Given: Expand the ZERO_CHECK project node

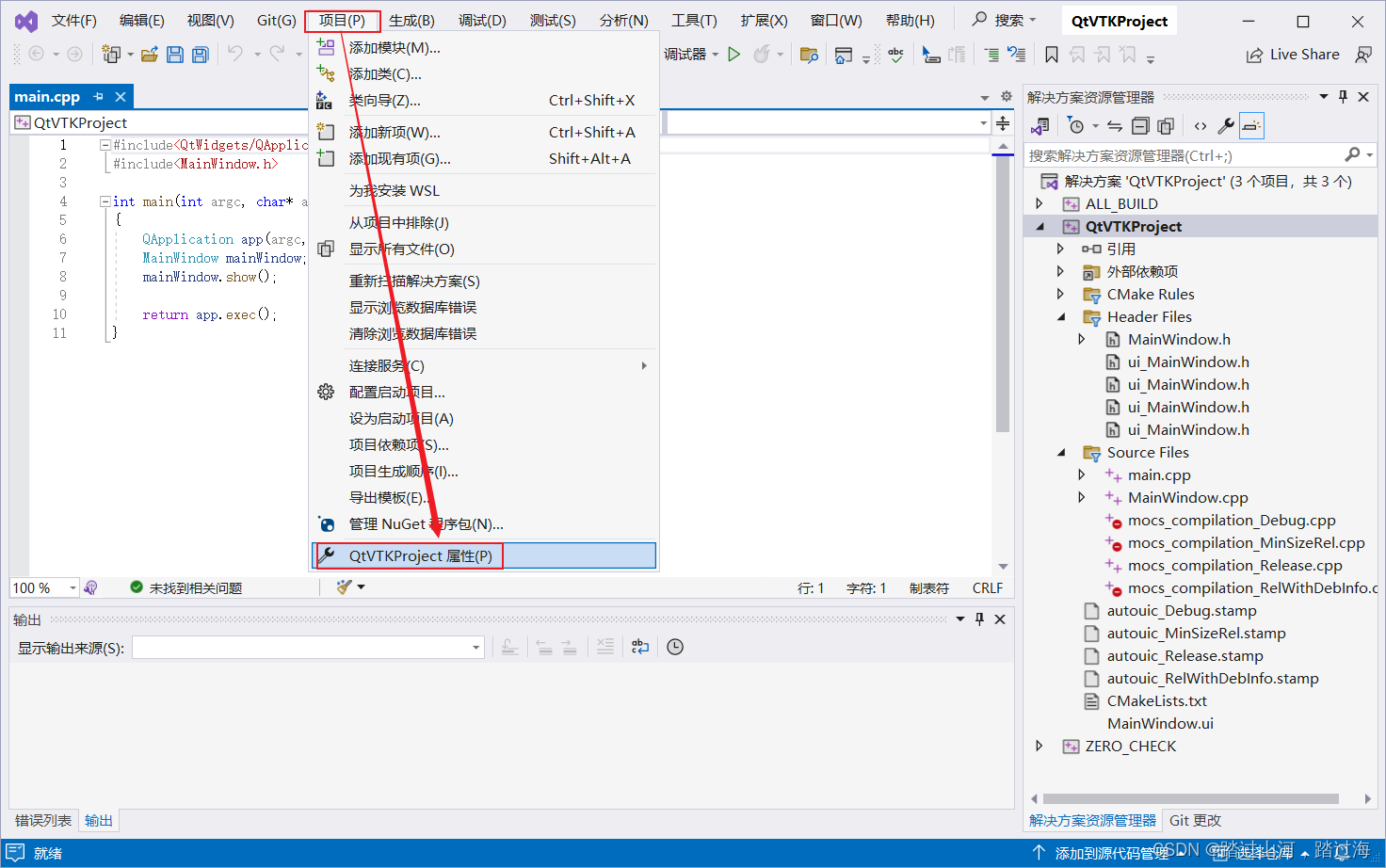Looking at the screenshot, I should tap(1039, 747).
